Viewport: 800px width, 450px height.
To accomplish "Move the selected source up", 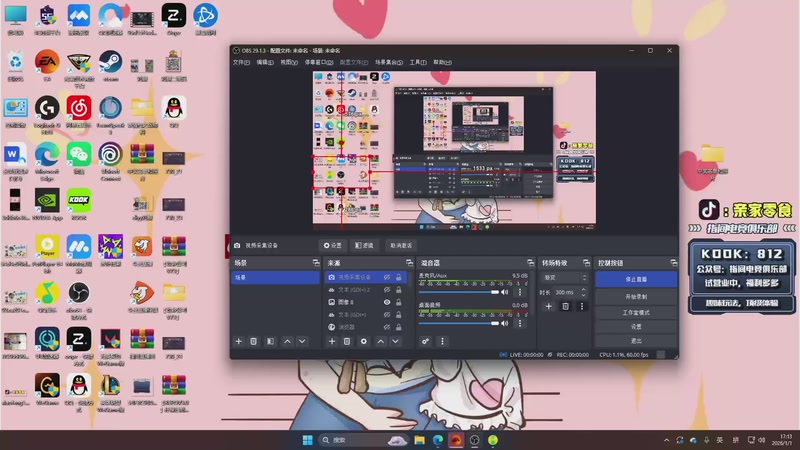I will 381,341.
